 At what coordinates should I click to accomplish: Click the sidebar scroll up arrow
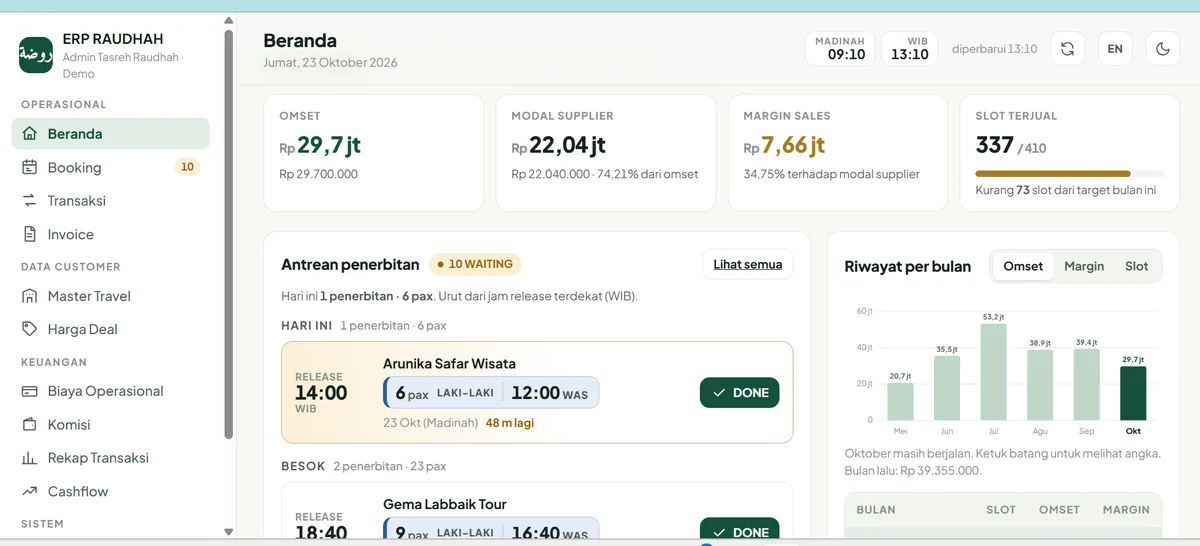pos(229,20)
